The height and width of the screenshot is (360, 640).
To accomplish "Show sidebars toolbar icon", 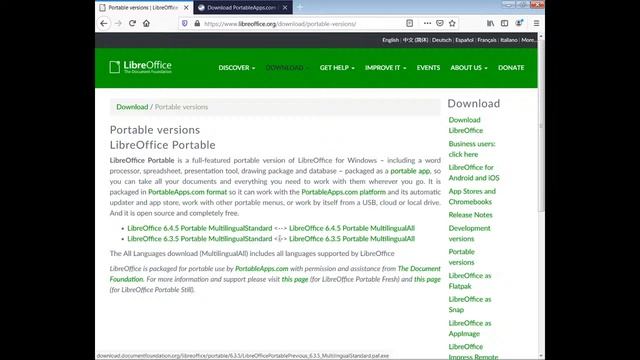I will click(504, 23).
